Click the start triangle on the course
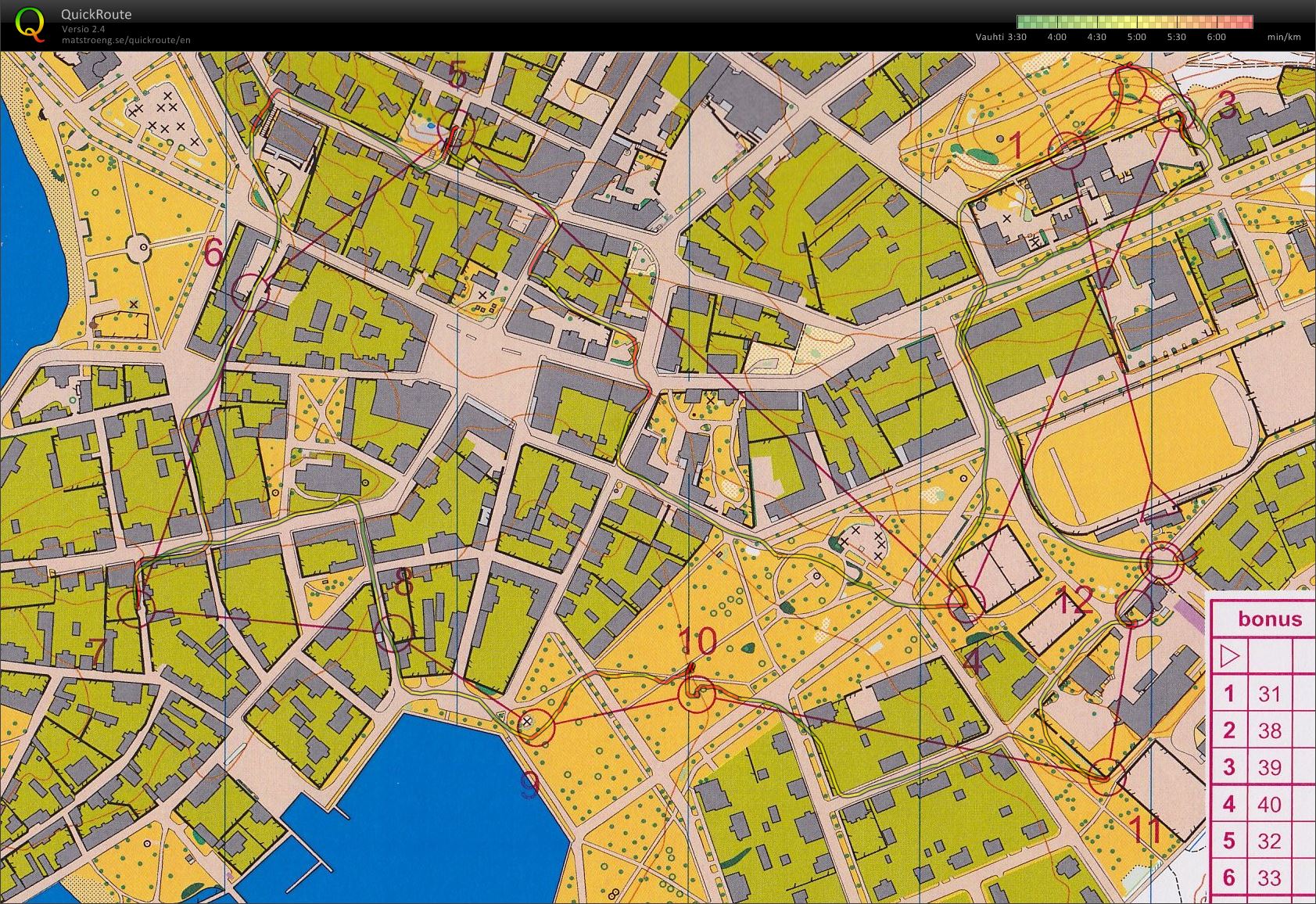1316x904 pixels. click(x=1160, y=503)
